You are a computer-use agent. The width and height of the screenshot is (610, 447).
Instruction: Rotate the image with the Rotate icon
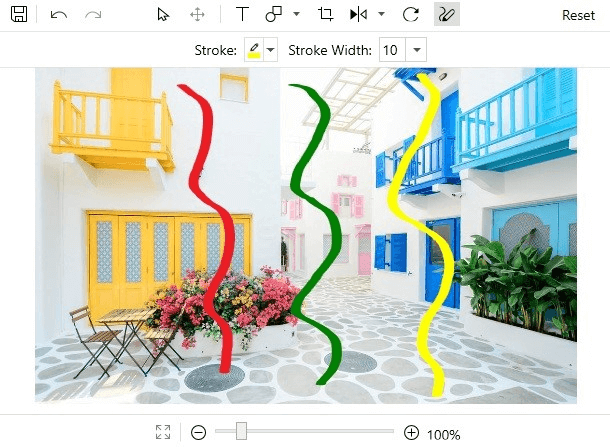pyautogui.click(x=411, y=15)
